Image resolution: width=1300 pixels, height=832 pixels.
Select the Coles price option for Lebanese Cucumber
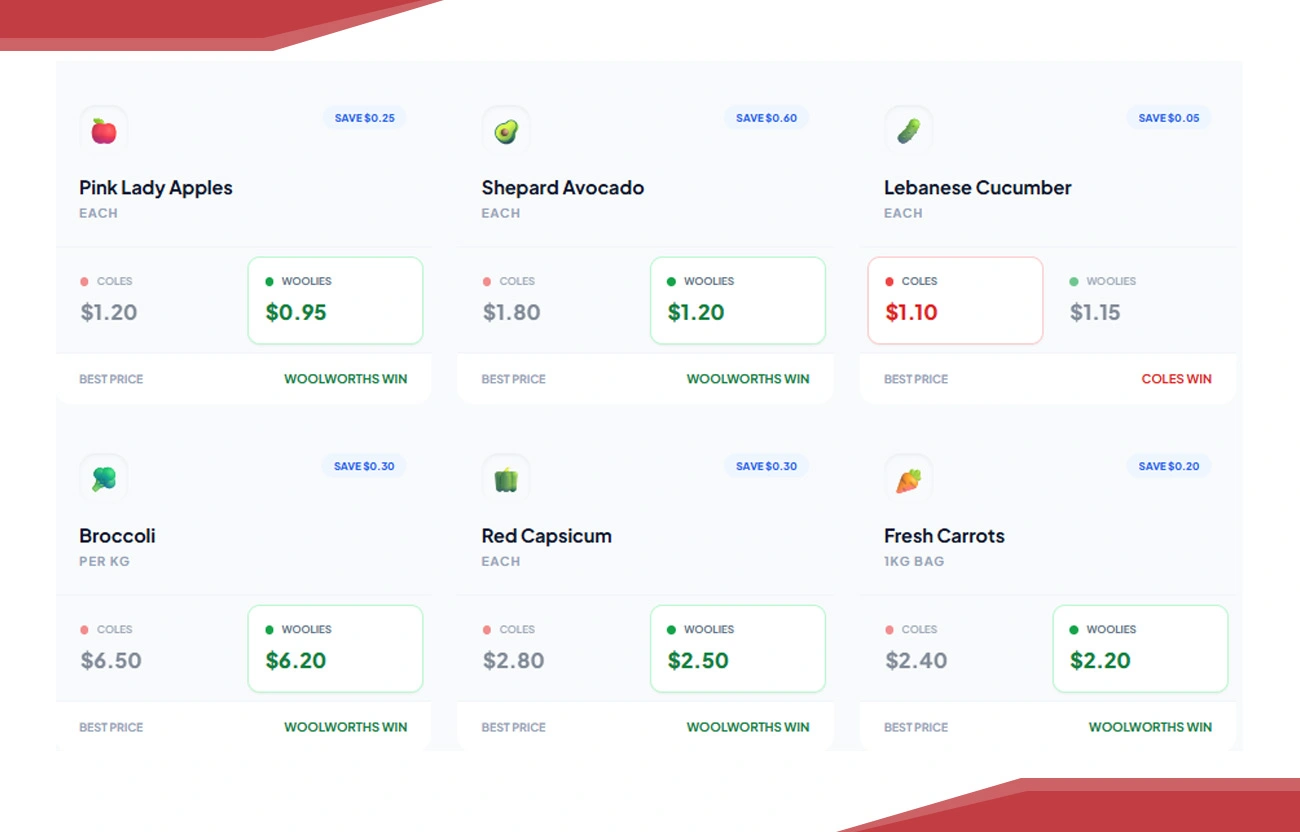point(955,300)
